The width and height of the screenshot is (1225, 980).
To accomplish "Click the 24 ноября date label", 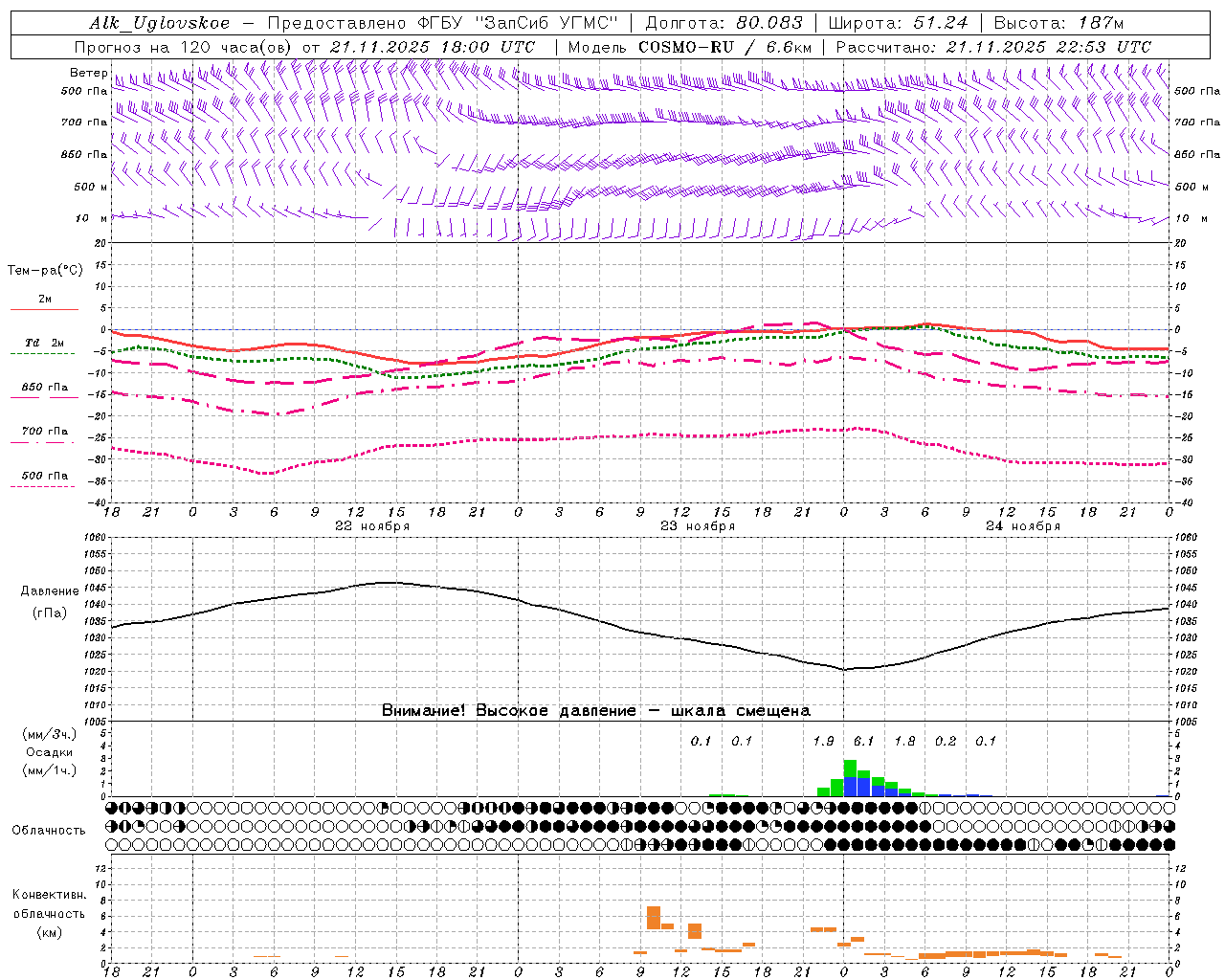I will [1023, 526].
